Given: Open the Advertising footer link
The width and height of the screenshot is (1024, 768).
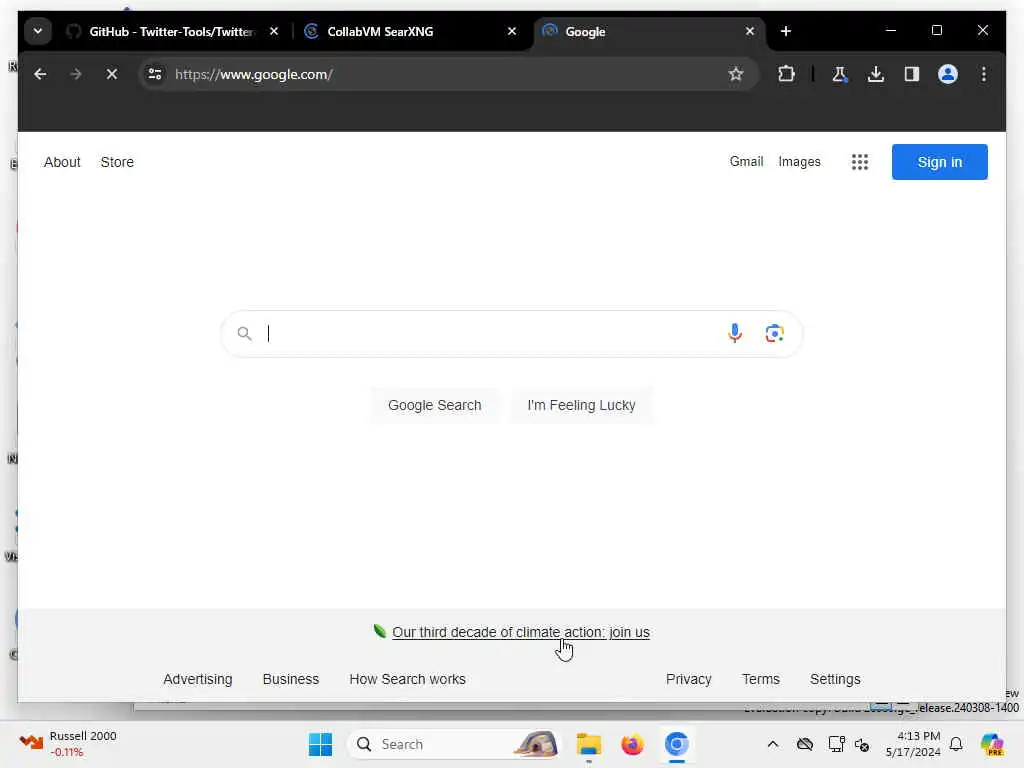Looking at the screenshot, I should click(197, 679).
